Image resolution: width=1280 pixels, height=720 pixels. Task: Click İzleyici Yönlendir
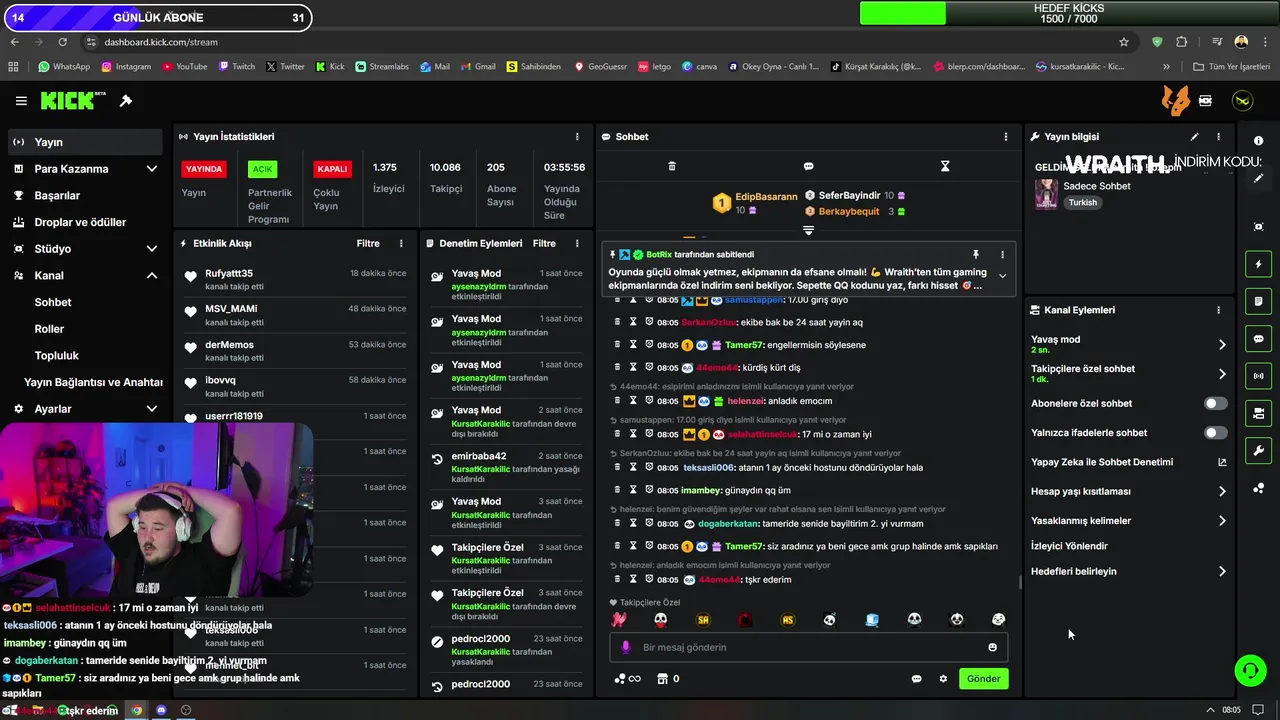(x=1069, y=546)
